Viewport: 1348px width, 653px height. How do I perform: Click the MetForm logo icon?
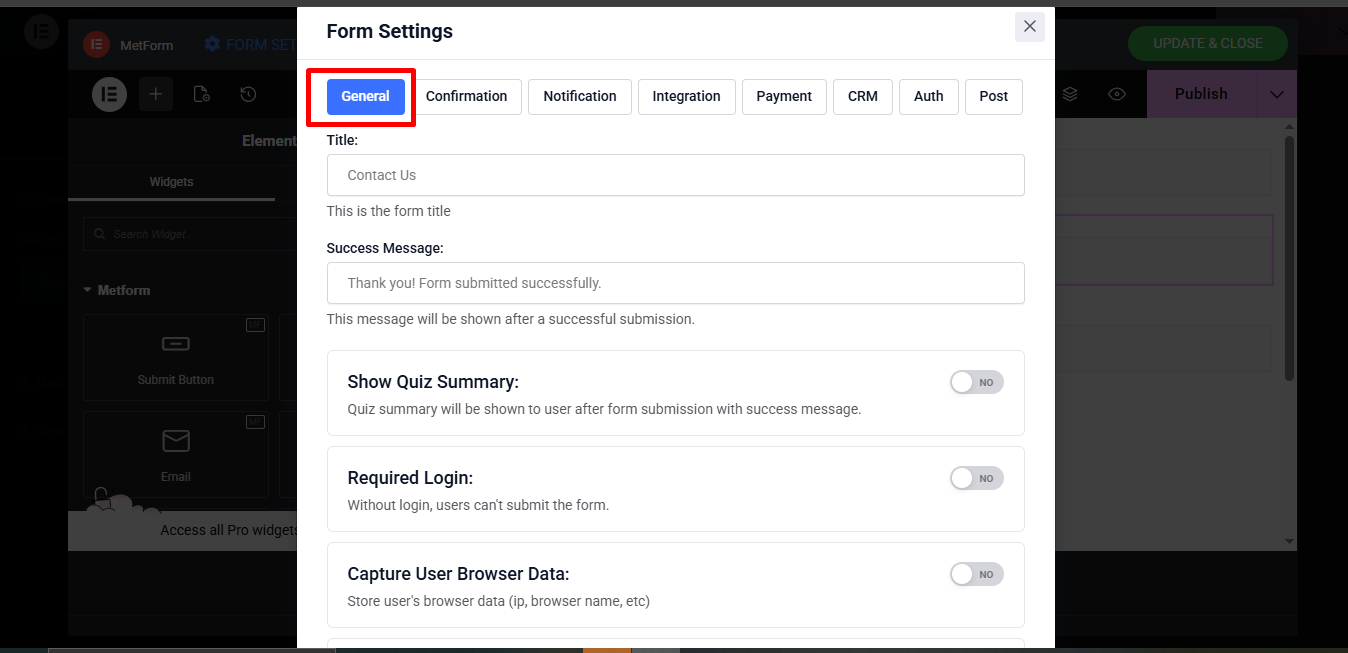(x=96, y=44)
